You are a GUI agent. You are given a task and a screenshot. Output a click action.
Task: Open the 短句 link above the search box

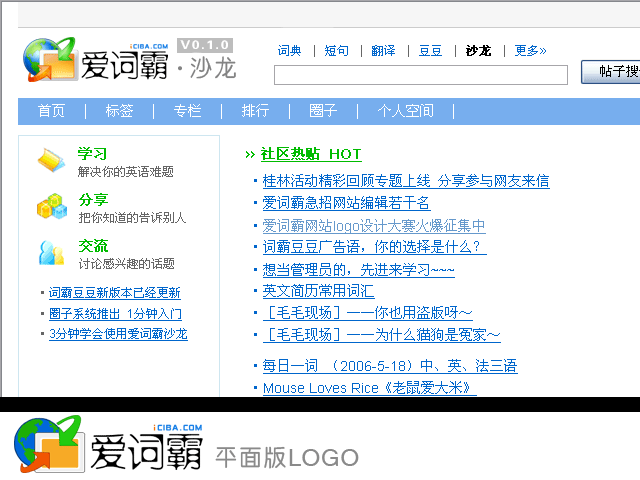click(337, 51)
